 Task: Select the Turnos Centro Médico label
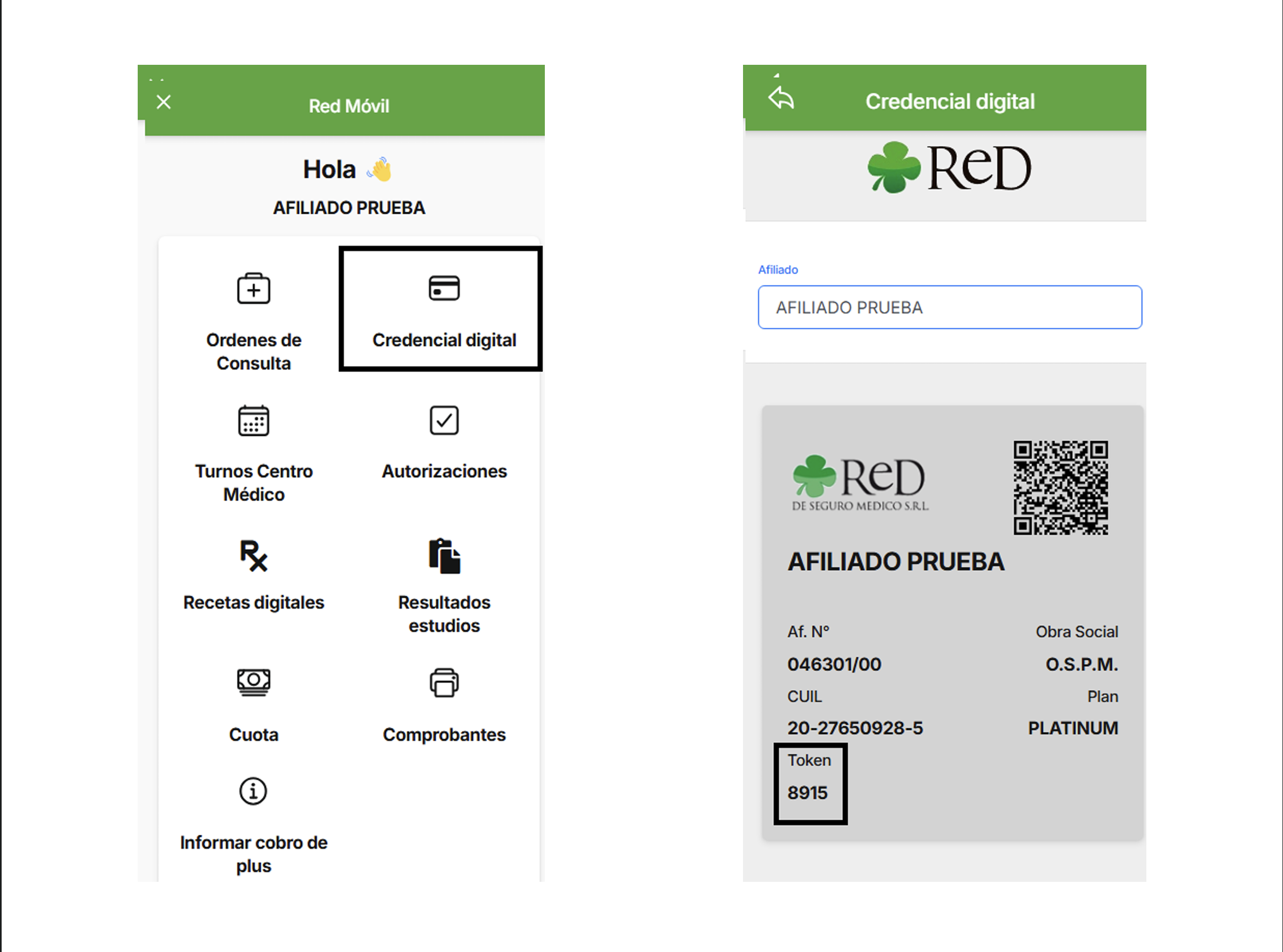click(253, 482)
